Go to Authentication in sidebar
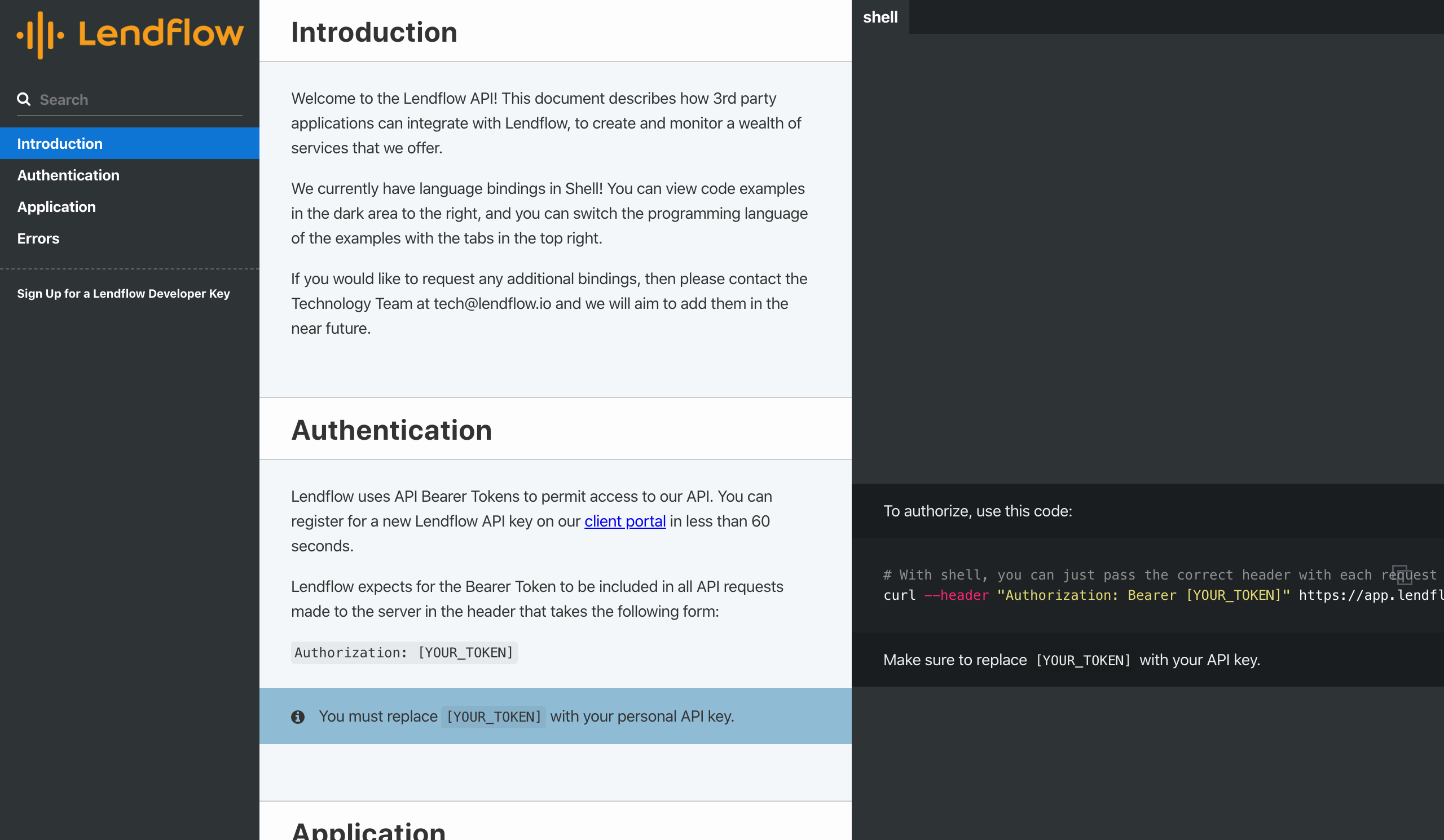This screenshot has height=840, width=1444. [x=130, y=175]
